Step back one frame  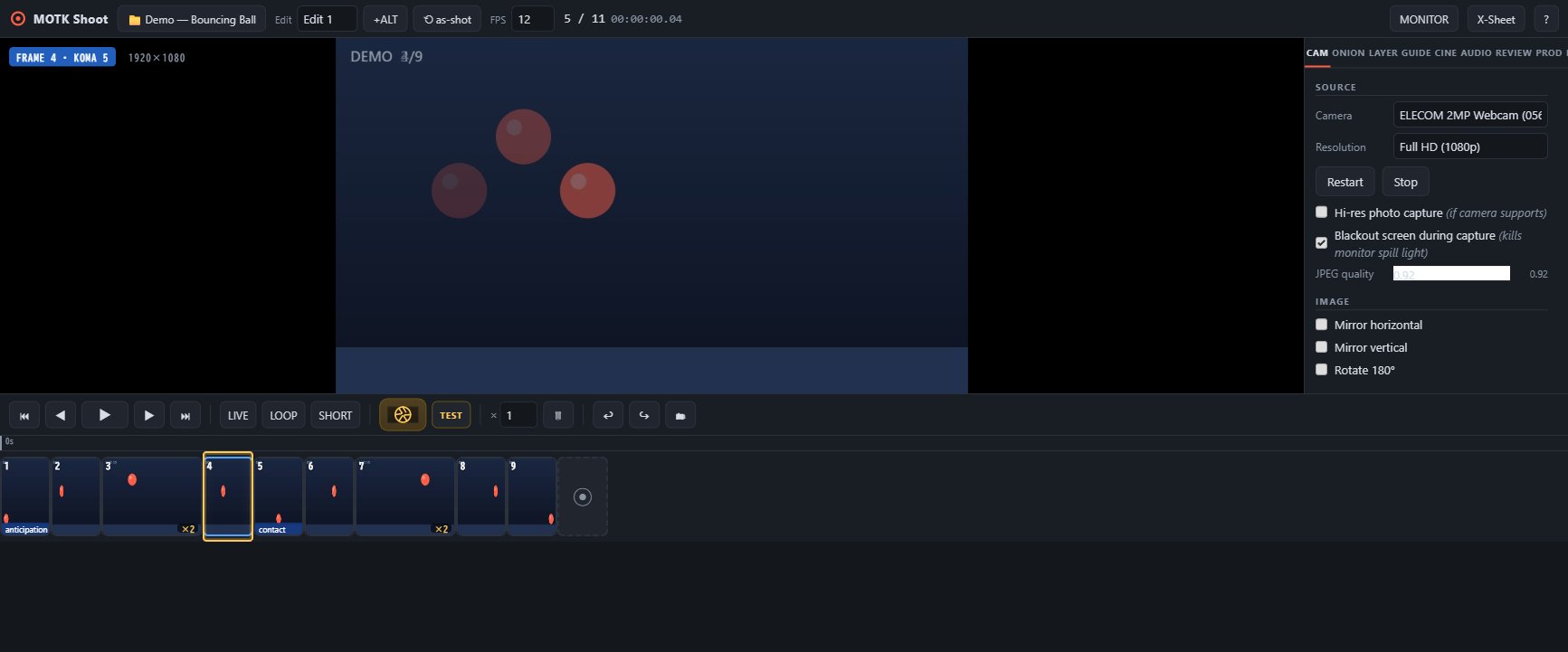[61, 415]
